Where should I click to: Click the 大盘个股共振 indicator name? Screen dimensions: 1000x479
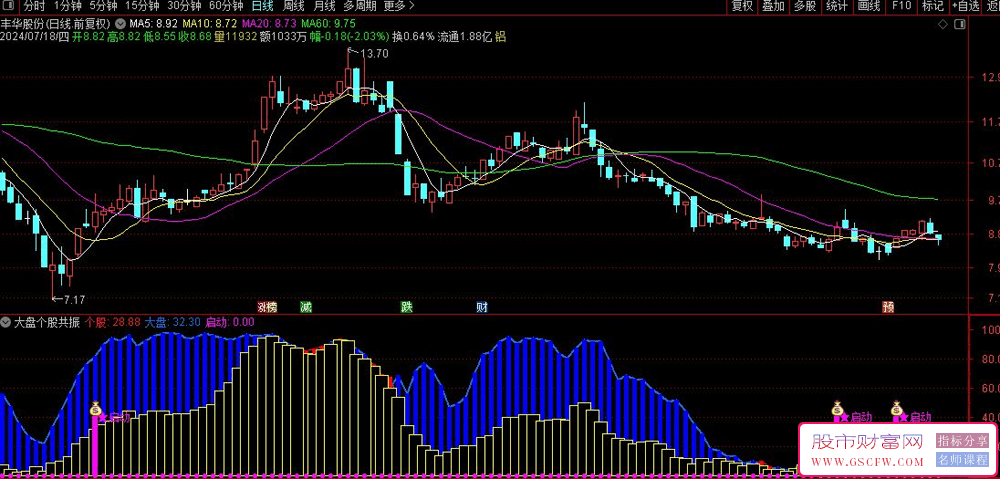[x=47, y=322]
